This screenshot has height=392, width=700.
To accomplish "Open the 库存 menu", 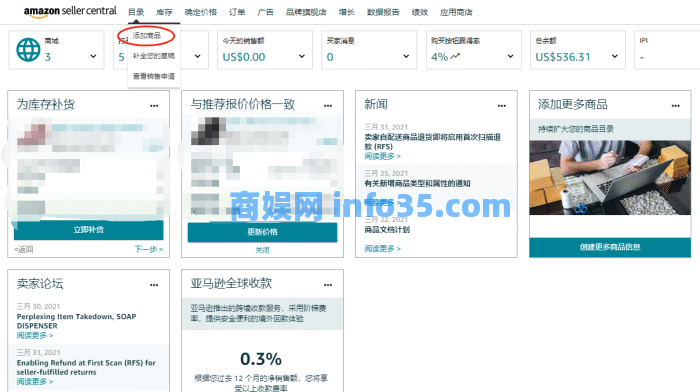I will pos(164,12).
